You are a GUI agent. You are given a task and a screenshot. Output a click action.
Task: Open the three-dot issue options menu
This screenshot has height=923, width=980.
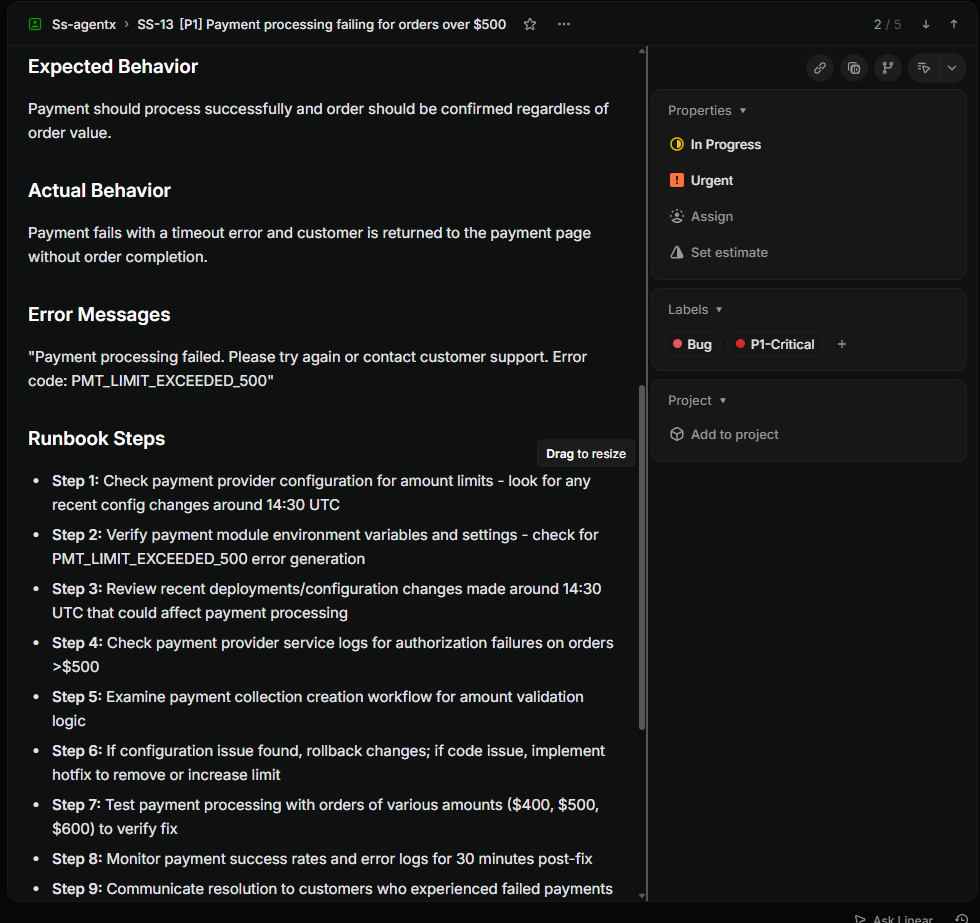point(564,24)
